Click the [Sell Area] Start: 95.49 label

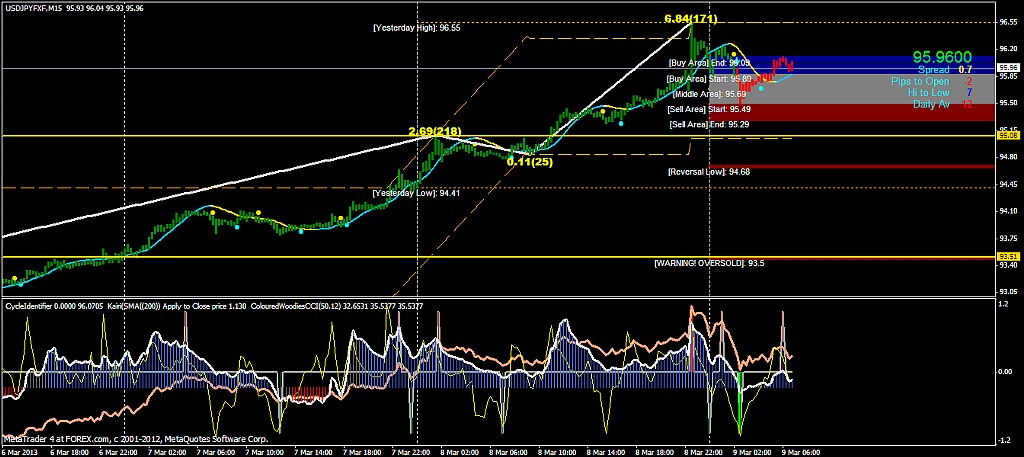[x=709, y=109]
